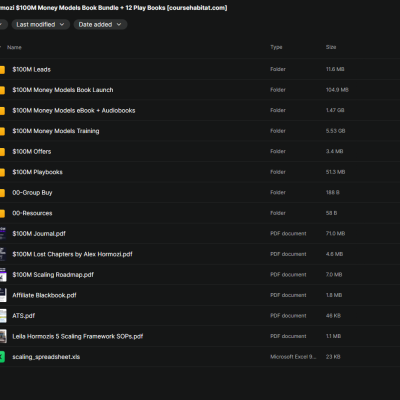Click the 00-Group Buy folder icon
Viewport: 400px width, 400px height.
pyautogui.click(x=2, y=193)
